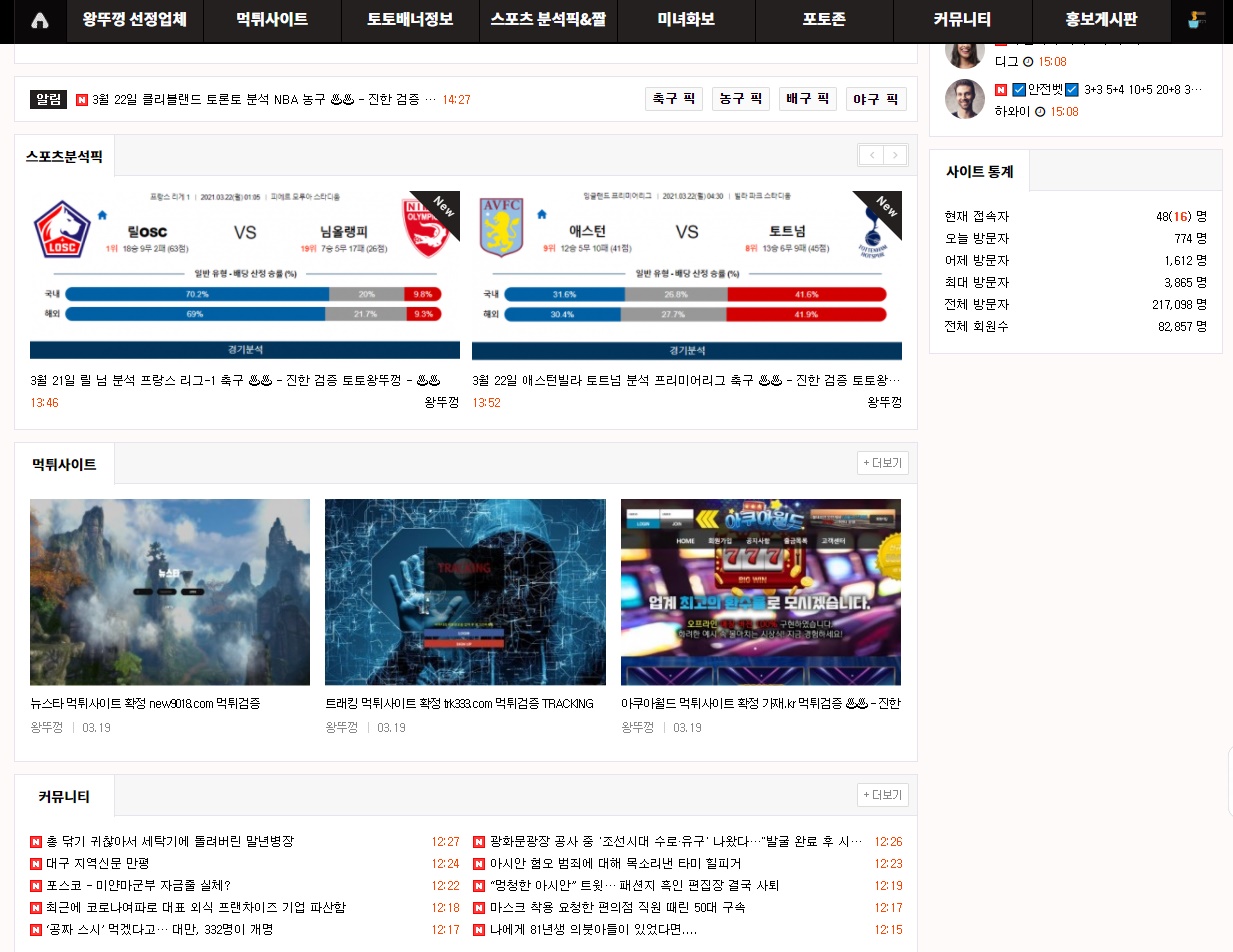Select the 커뮤니티 section tab heading

[64, 796]
